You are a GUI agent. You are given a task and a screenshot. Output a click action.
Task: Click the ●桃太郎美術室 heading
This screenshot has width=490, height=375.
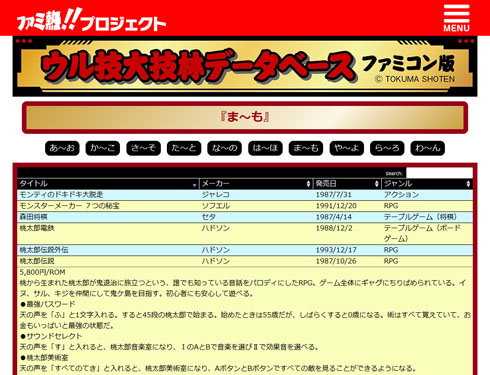click(44, 358)
